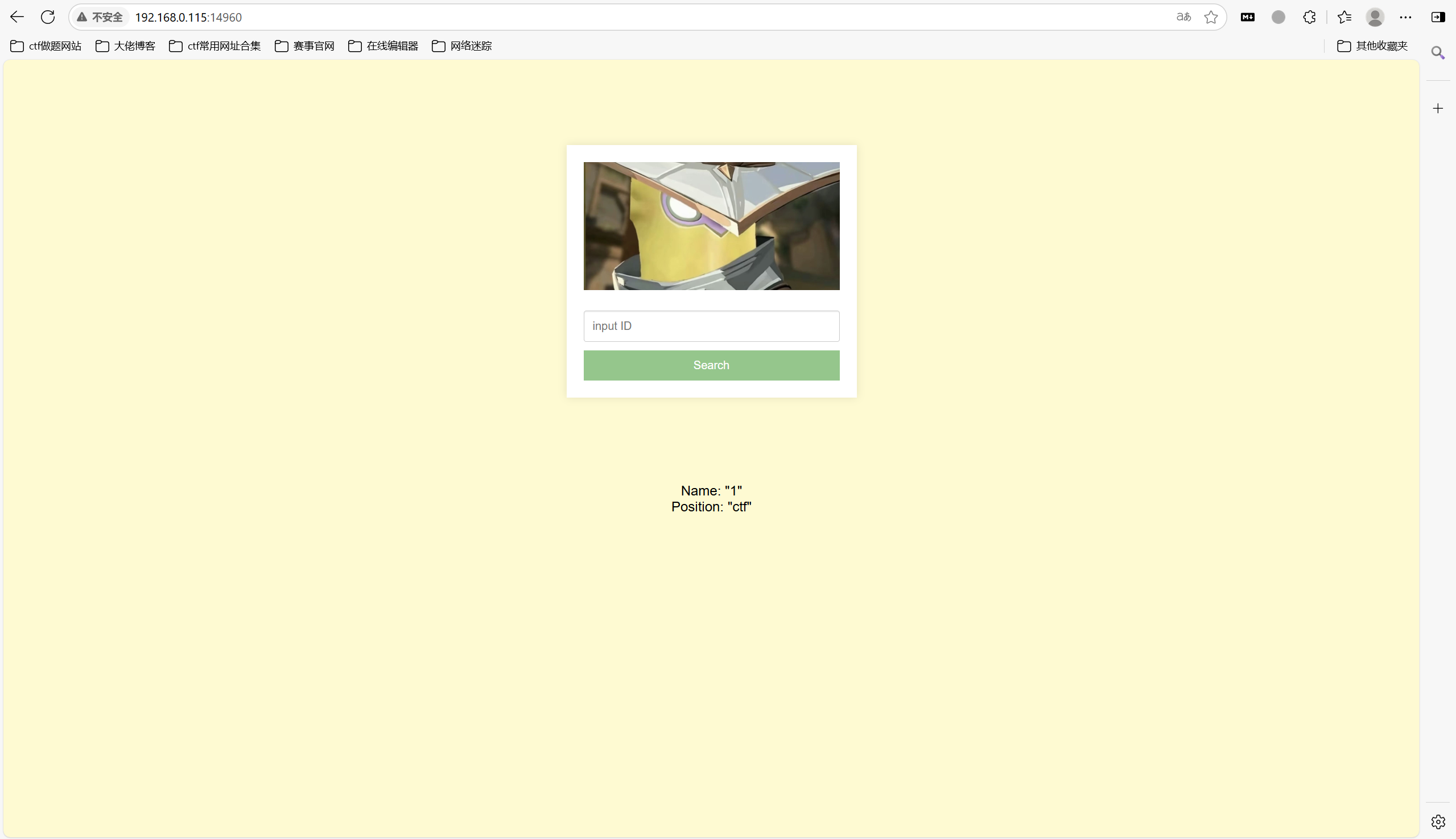Click the character image in the card
This screenshot has height=839, width=1456.
tap(711, 226)
